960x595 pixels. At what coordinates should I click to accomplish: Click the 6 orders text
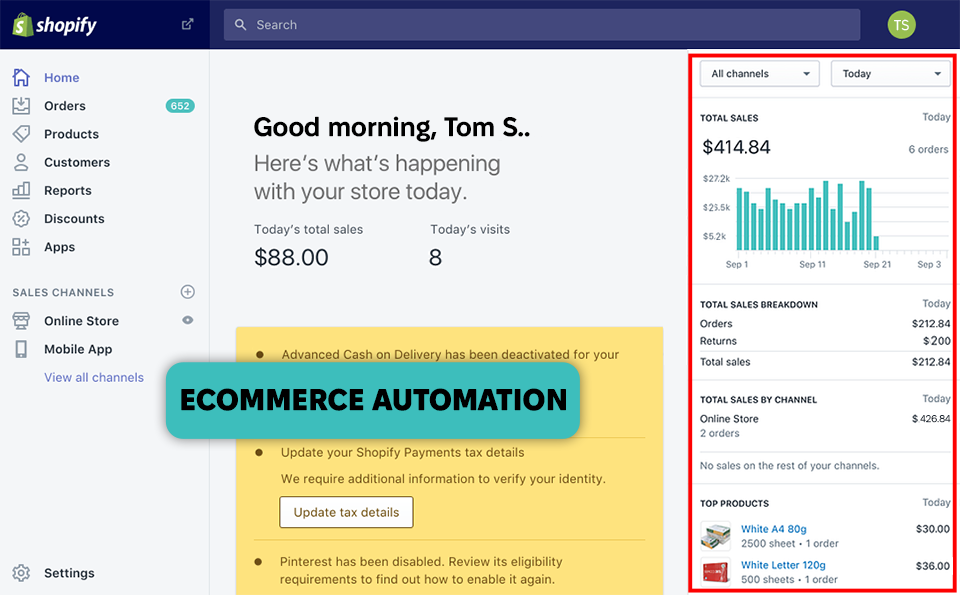(928, 149)
